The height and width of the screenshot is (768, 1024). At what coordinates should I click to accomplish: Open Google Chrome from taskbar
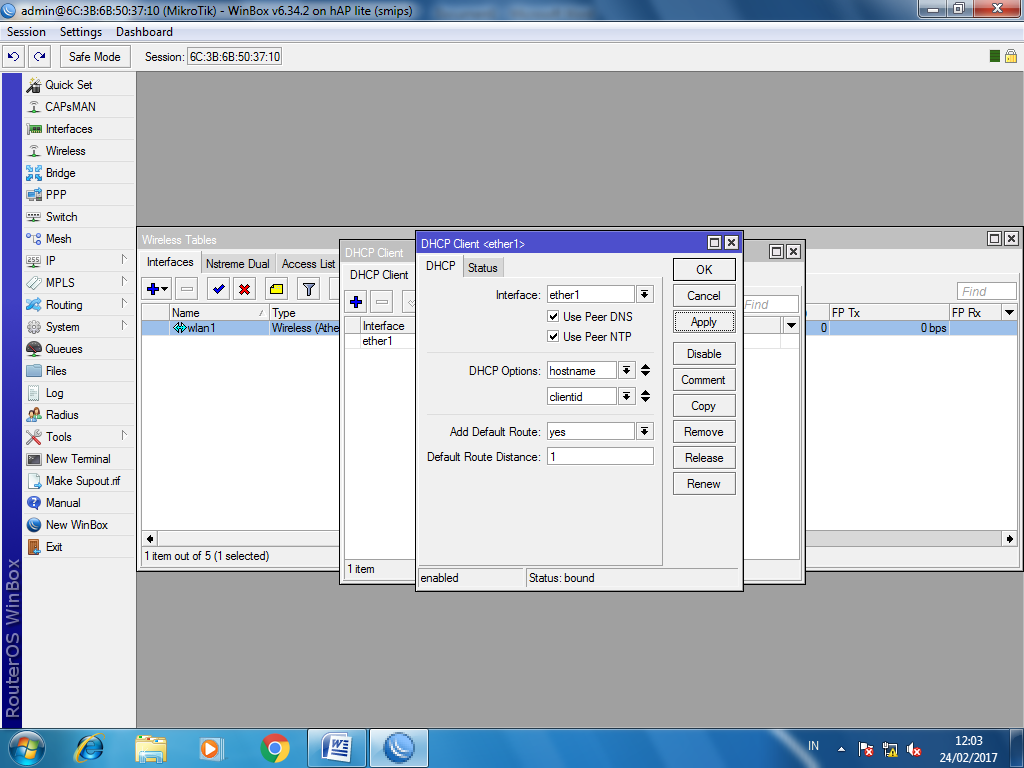275,748
